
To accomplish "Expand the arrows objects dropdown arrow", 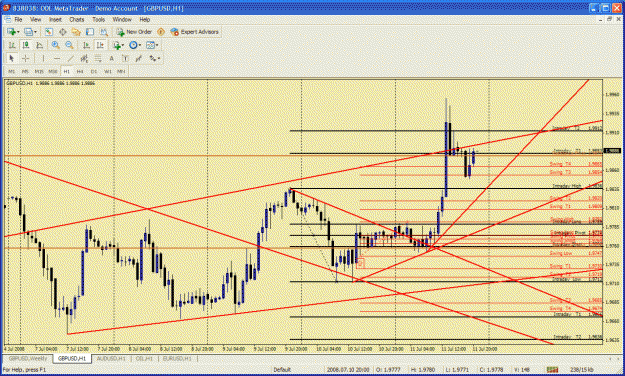I will pos(159,58).
